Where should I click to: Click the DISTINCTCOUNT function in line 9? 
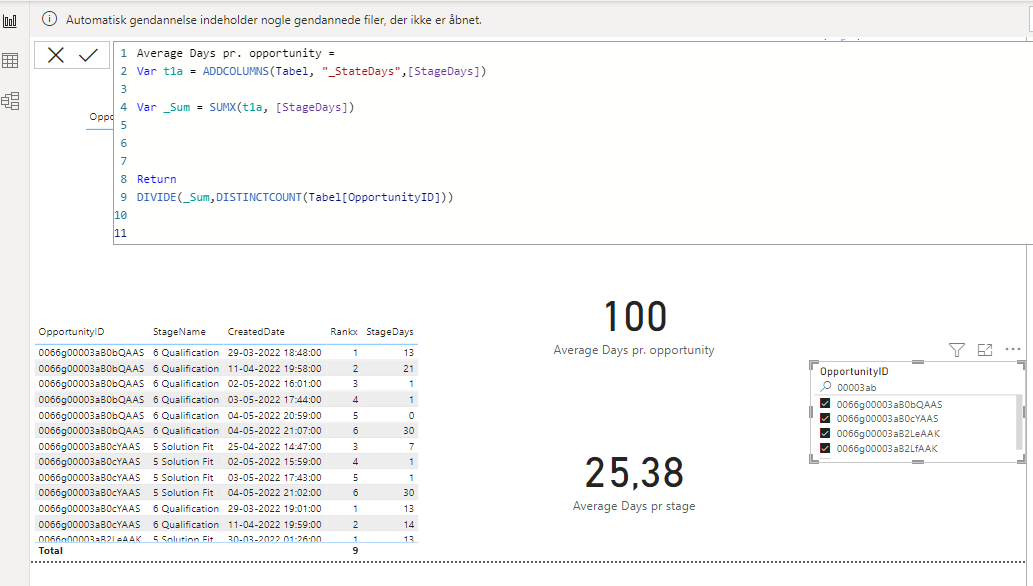pos(258,197)
